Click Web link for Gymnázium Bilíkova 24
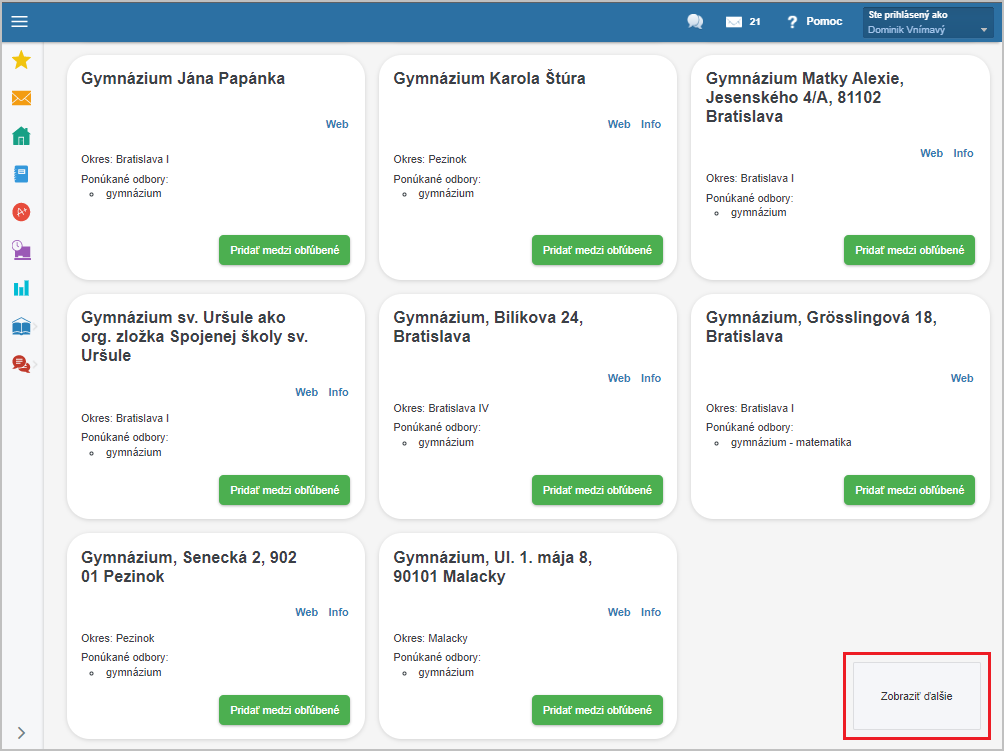This screenshot has height=751, width=1004. click(x=619, y=378)
